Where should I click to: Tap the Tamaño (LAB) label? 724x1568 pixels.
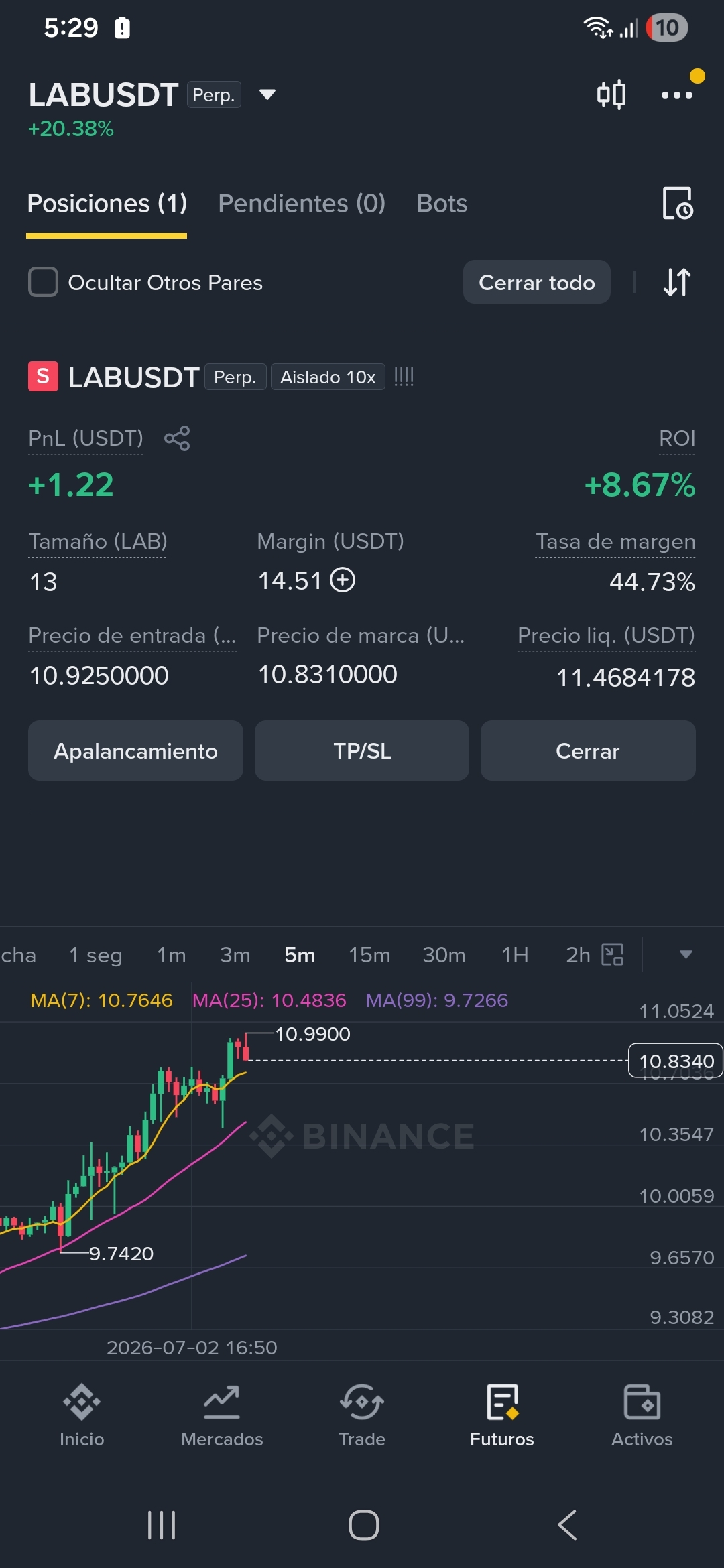tap(98, 541)
